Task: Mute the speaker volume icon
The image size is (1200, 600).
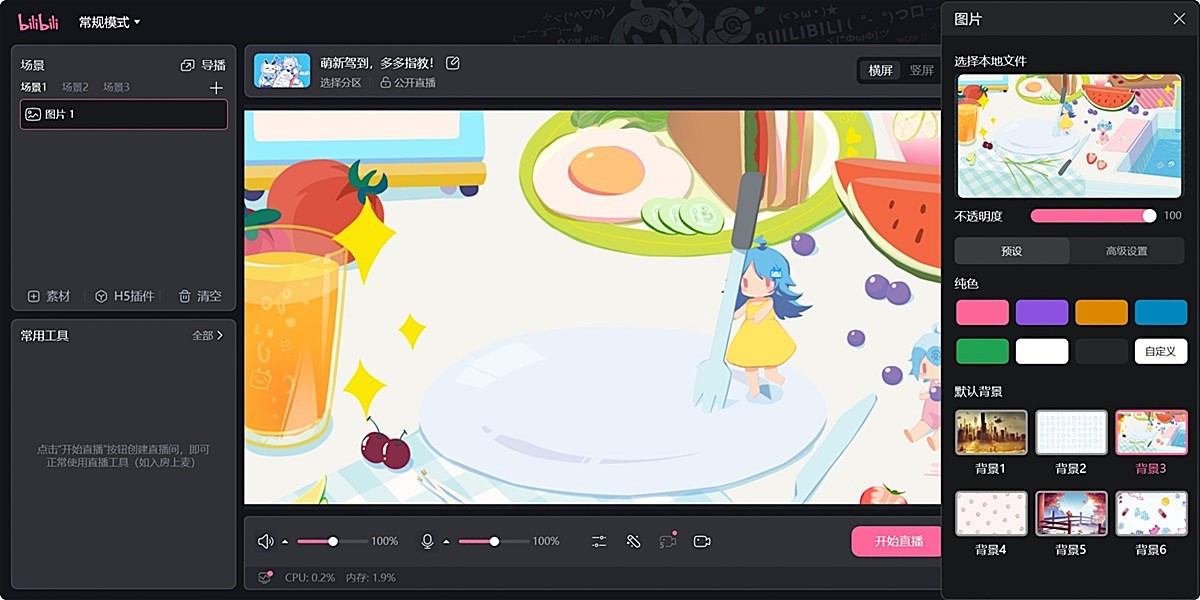Action: pos(265,541)
